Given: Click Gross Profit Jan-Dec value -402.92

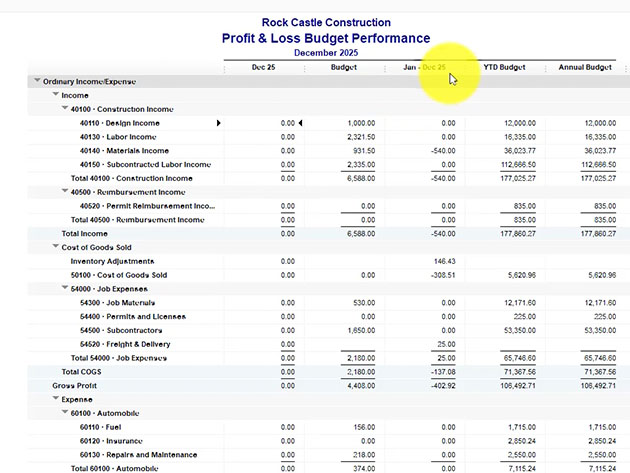Looking at the screenshot, I should (443, 386).
